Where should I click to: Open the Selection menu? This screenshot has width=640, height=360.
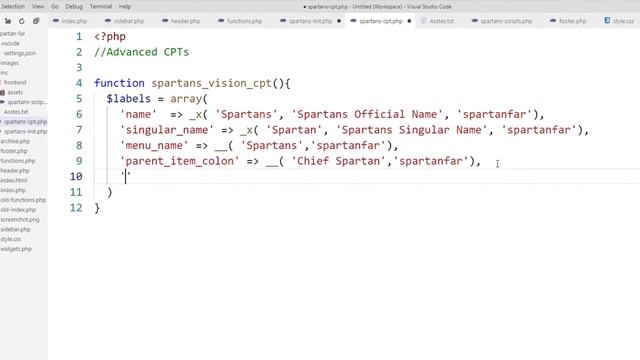point(13,7)
